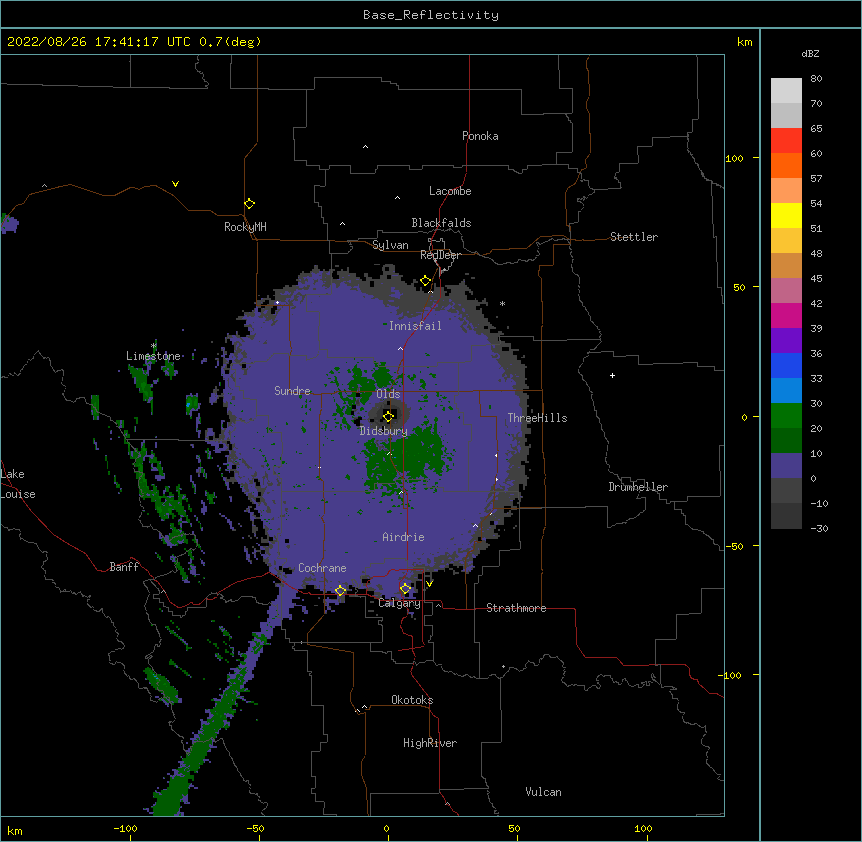Click the Calgary label

click(x=399, y=603)
